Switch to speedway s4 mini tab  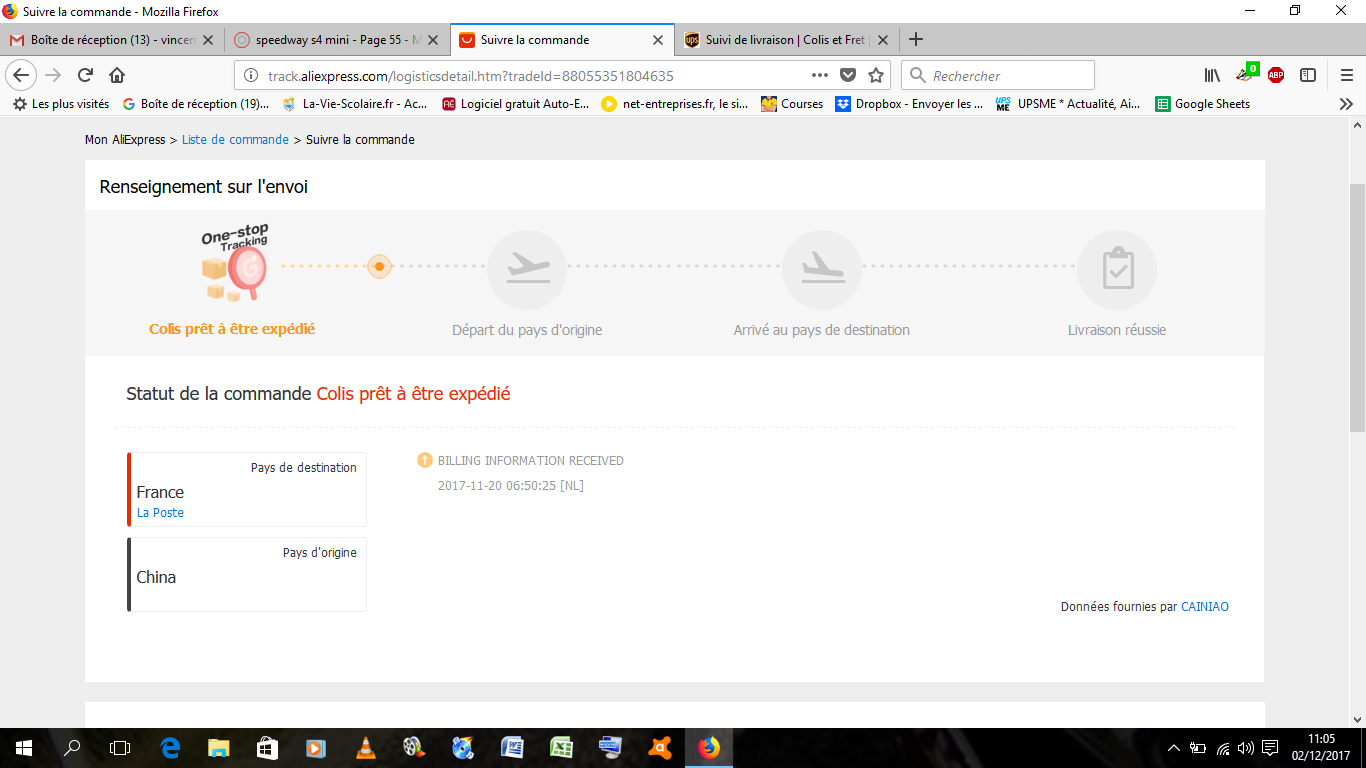click(336, 40)
